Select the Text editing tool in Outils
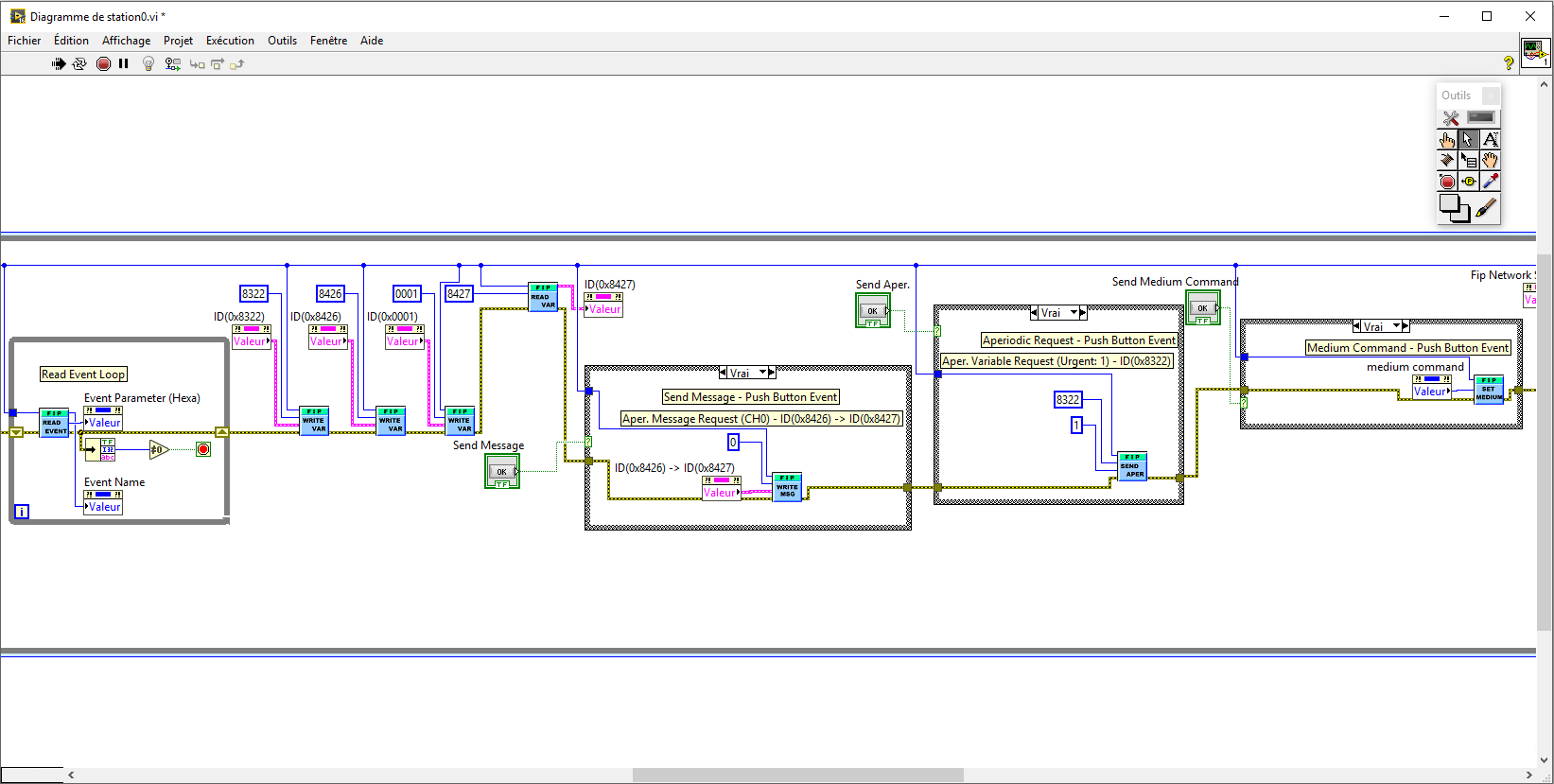The image size is (1554, 784). pos(1490,140)
